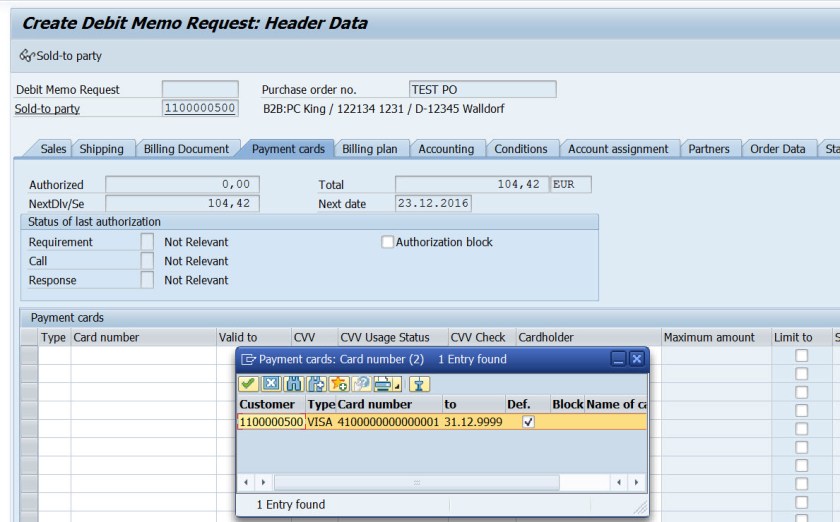840x522 pixels.
Task: Click the Debit Memo Request number field
Action: pos(200,89)
